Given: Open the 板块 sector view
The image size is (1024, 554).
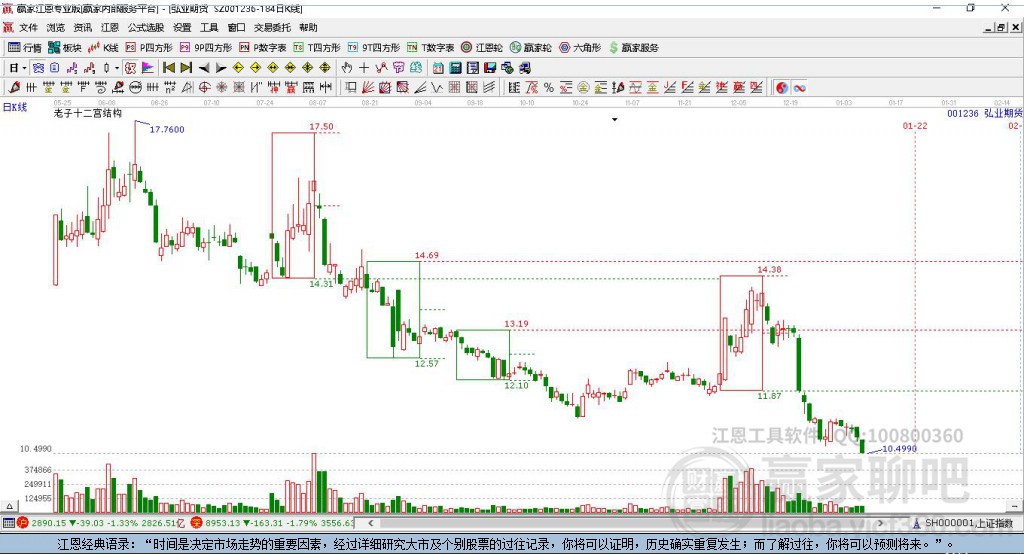Looking at the screenshot, I should 65,48.
